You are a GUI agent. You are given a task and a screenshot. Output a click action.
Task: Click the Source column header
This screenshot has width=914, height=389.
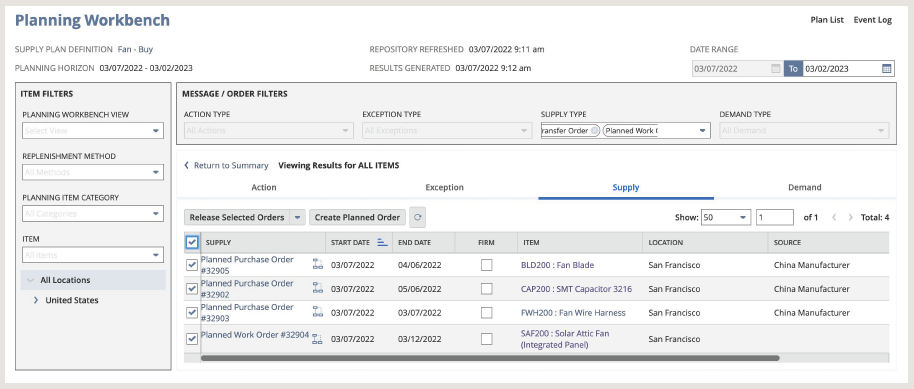click(828, 242)
